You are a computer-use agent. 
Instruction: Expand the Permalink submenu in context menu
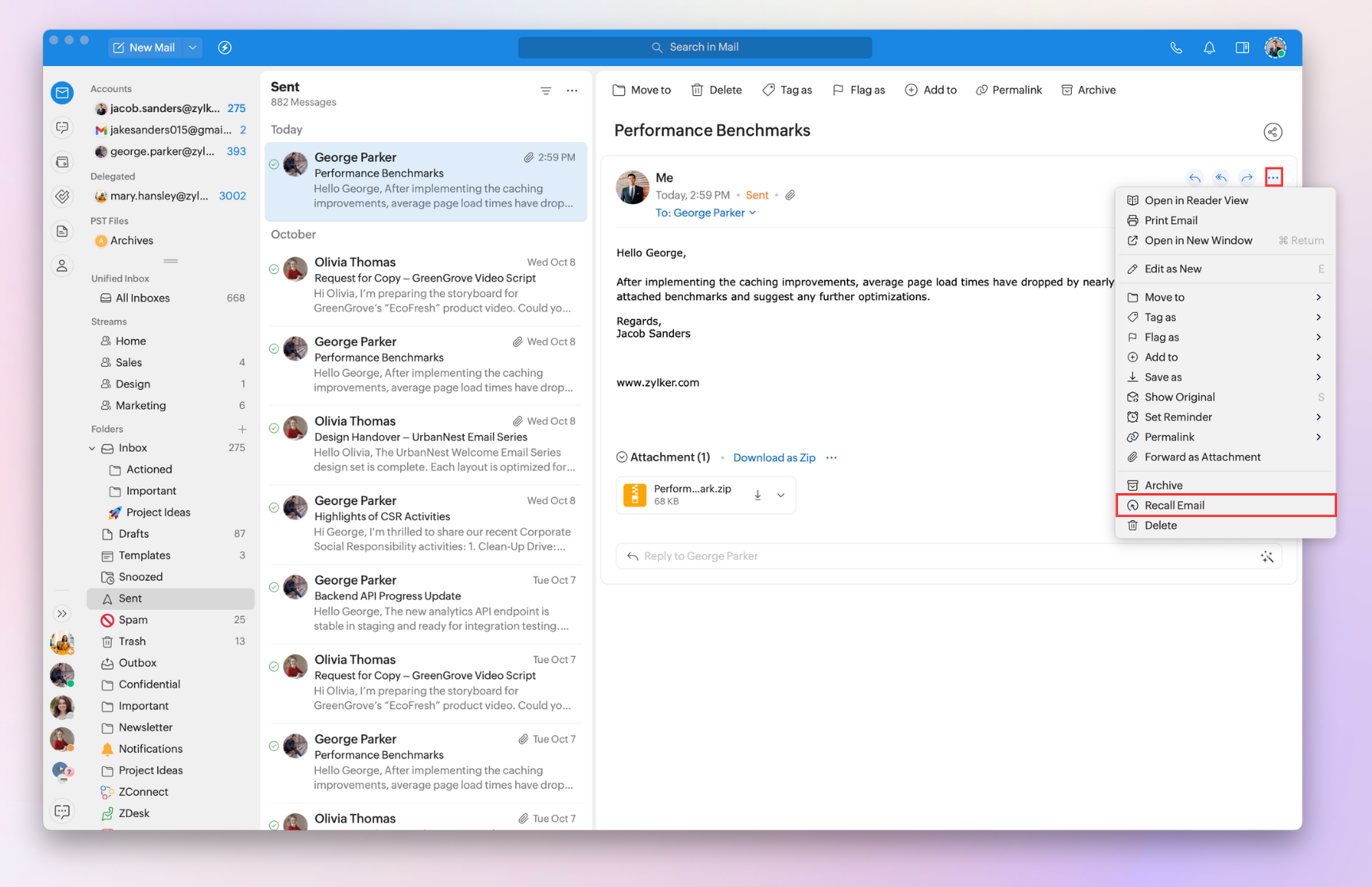pos(1226,437)
